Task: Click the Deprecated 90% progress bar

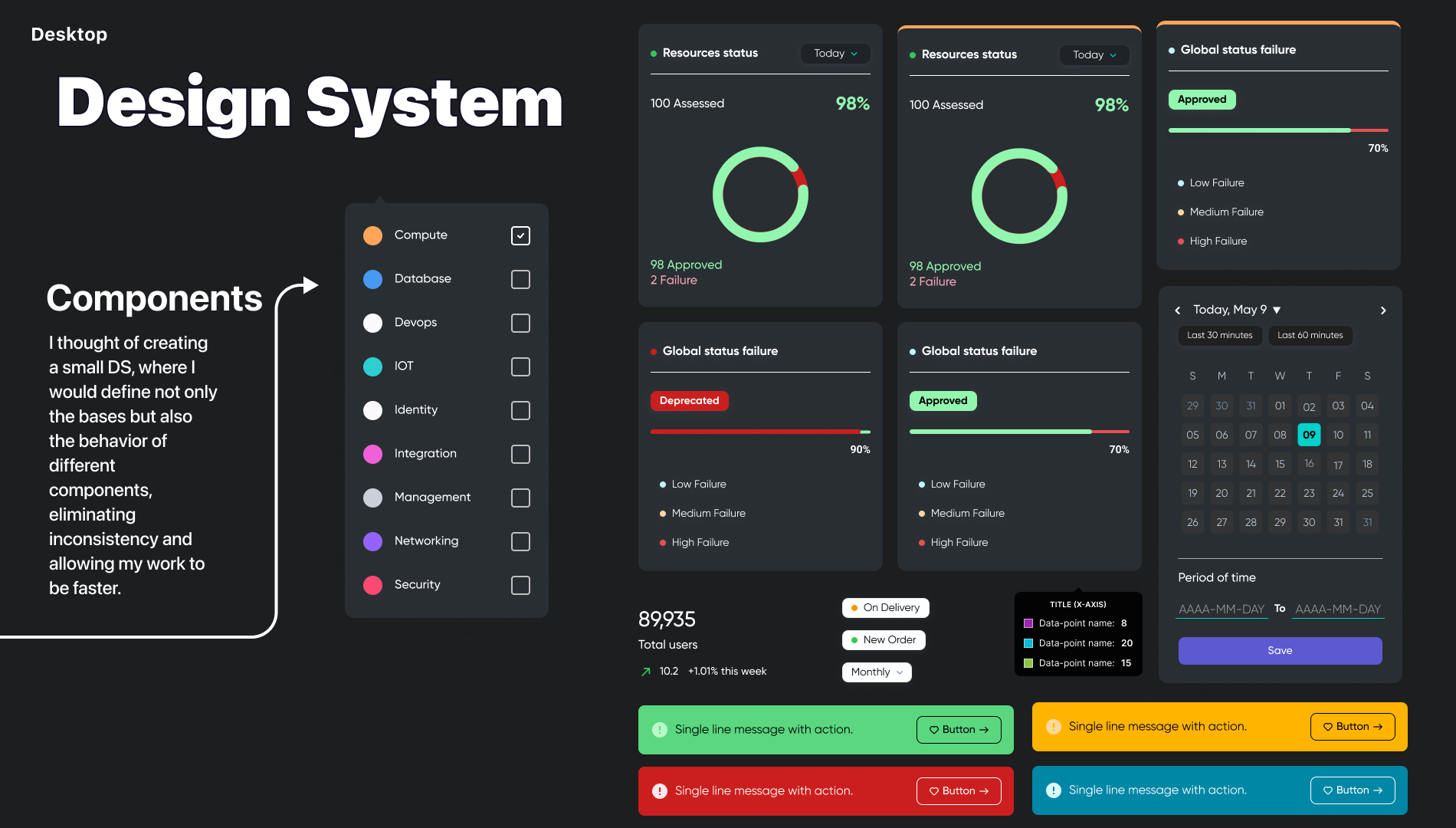Action: [x=759, y=432]
